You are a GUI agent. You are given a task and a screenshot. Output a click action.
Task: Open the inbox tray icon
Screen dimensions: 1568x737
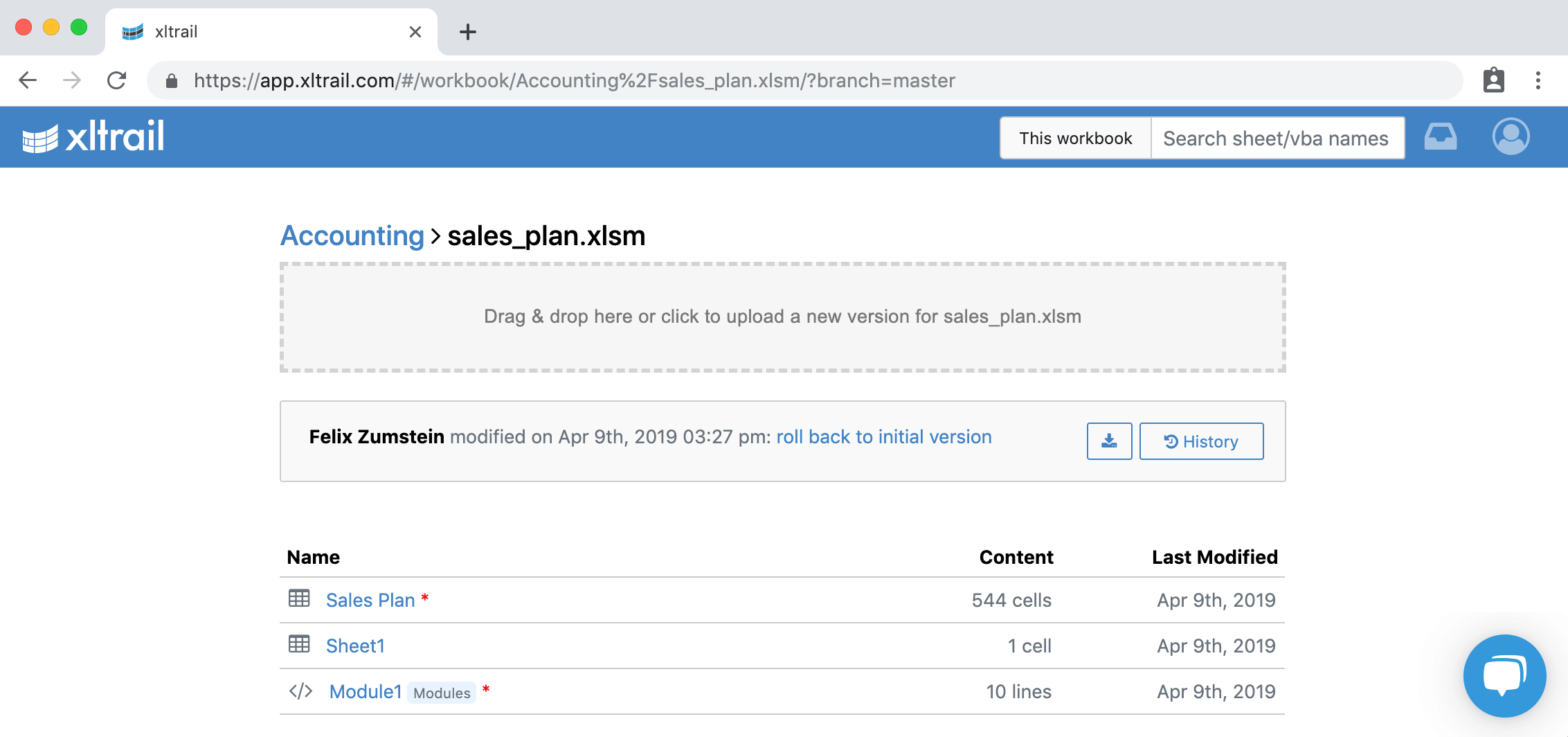pos(1440,136)
